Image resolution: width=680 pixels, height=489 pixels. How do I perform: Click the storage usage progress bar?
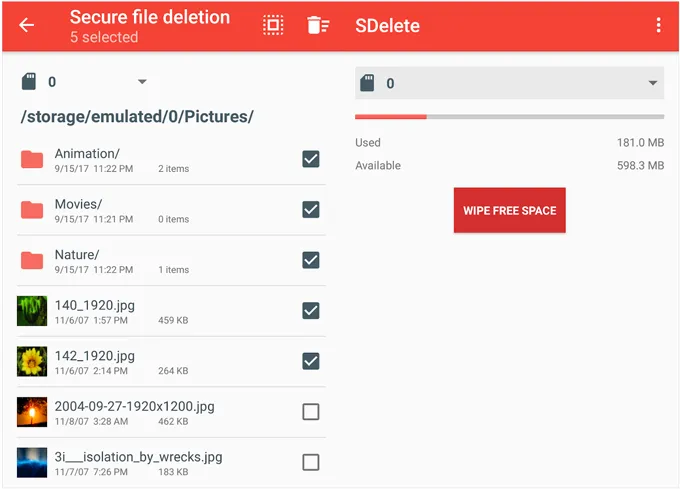point(509,117)
